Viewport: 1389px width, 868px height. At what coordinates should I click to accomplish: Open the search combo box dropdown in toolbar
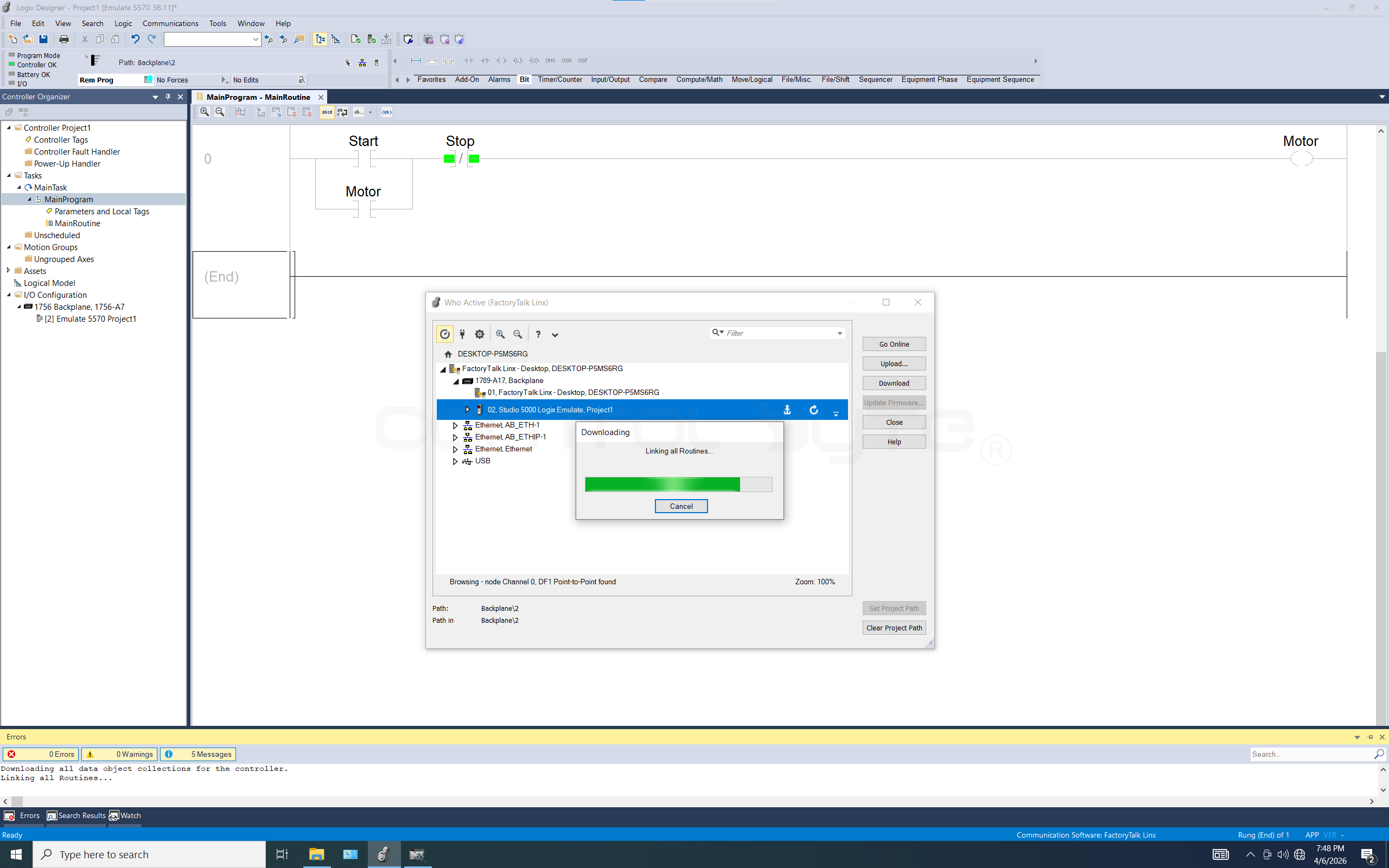point(256,39)
